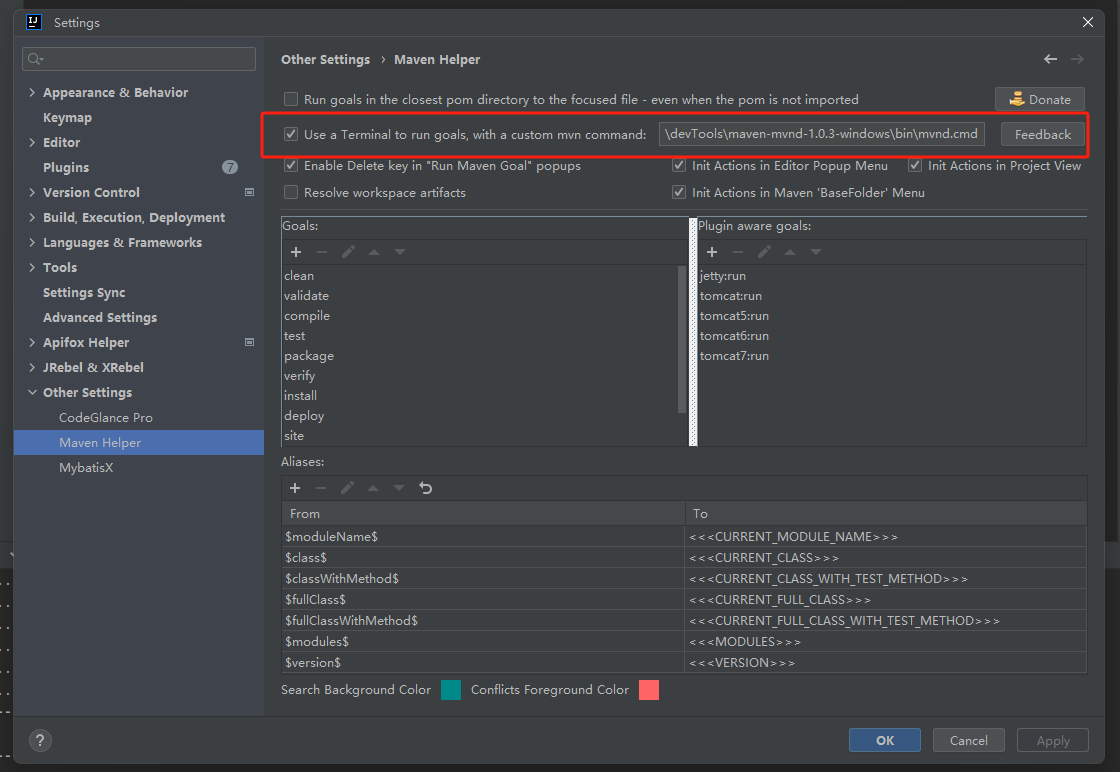
Task: Reset aliases with the revert icon
Action: point(426,488)
